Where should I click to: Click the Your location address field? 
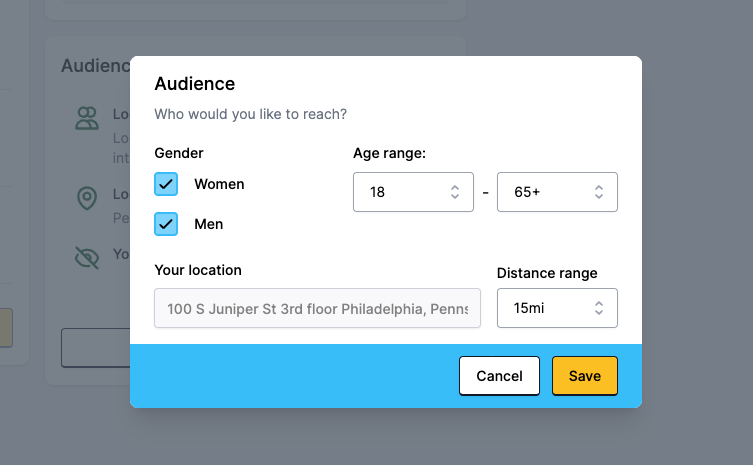(317, 309)
